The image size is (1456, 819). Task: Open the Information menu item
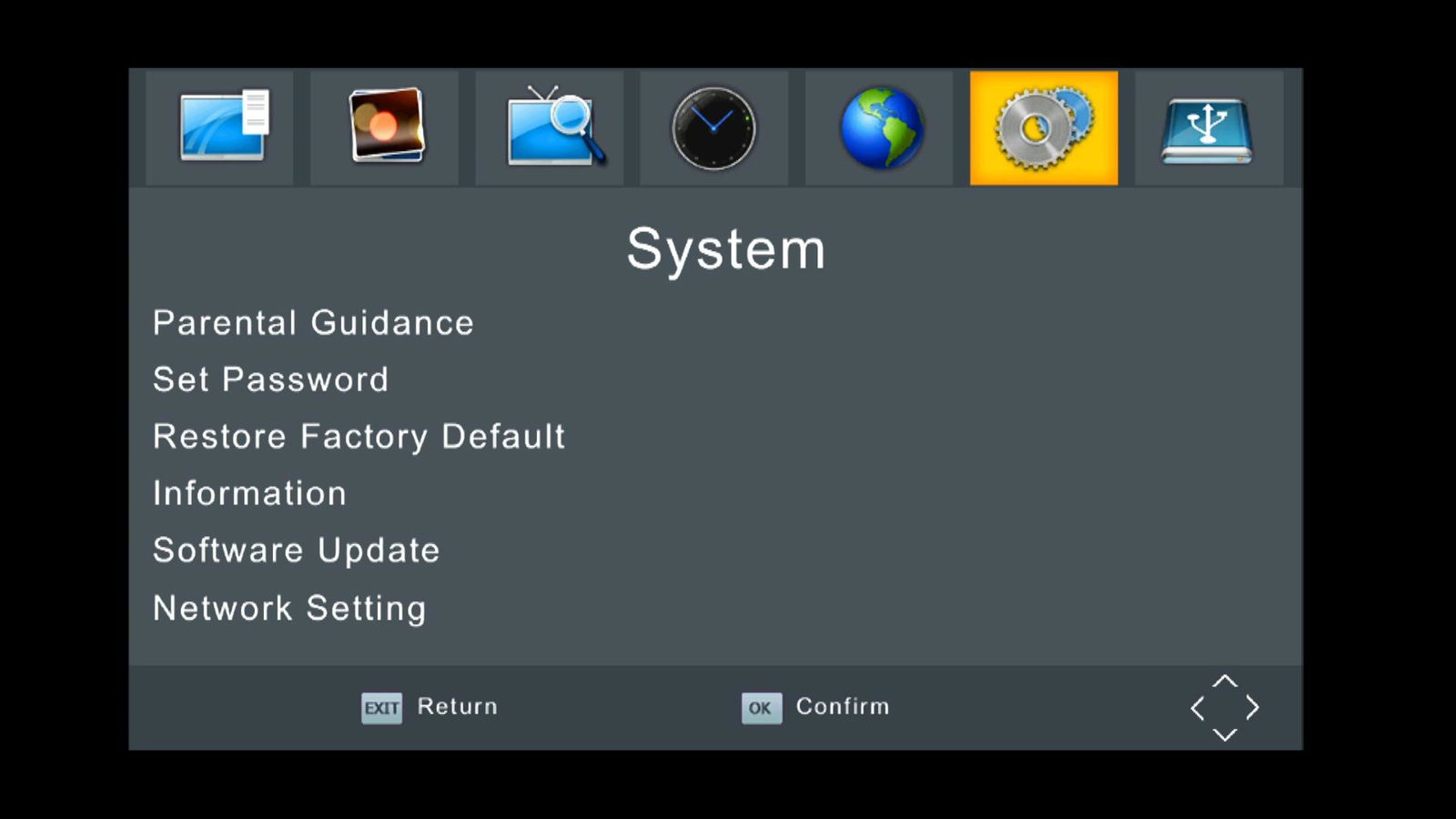pos(249,493)
